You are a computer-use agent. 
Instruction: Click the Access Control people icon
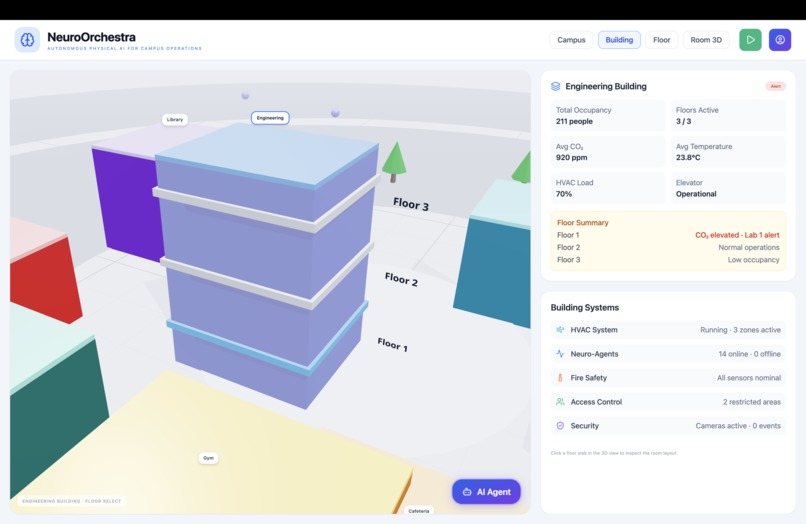pos(560,402)
